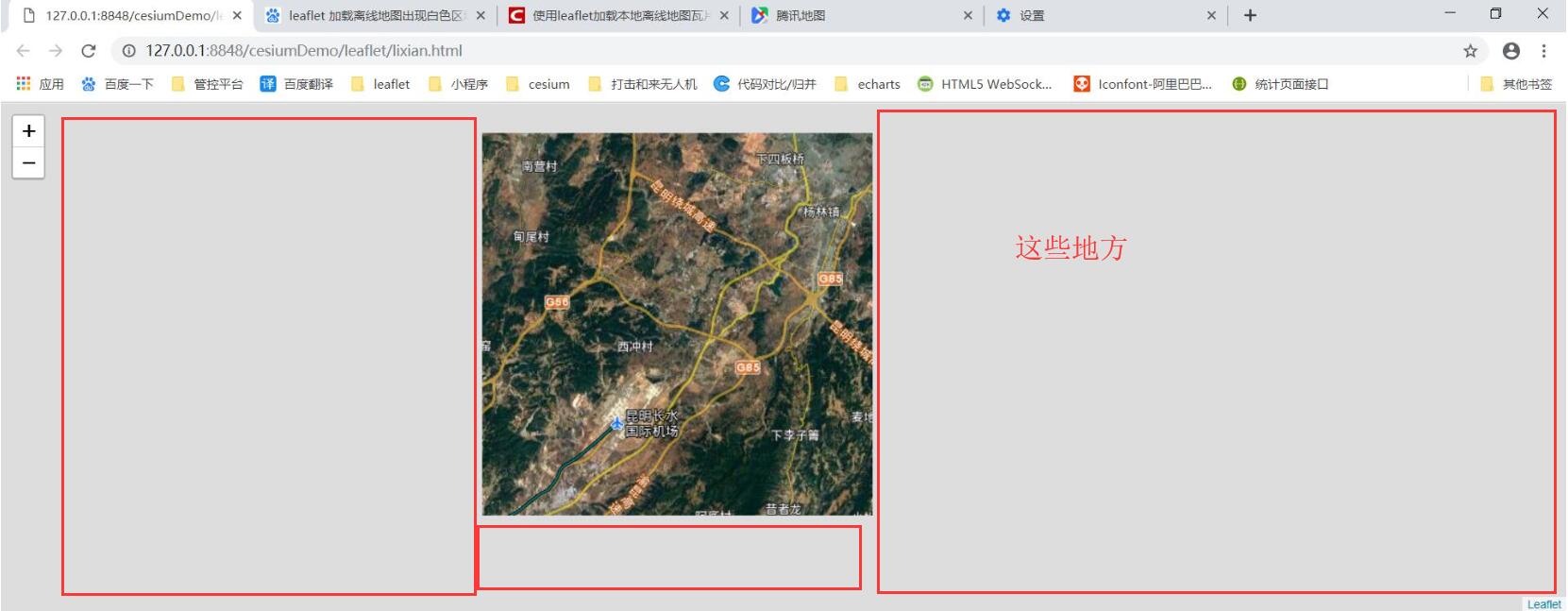This screenshot has height=611, width=1568.
Task: Open Iconfont-阿里巴巴 bookmark
Action: pos(1142,84)
